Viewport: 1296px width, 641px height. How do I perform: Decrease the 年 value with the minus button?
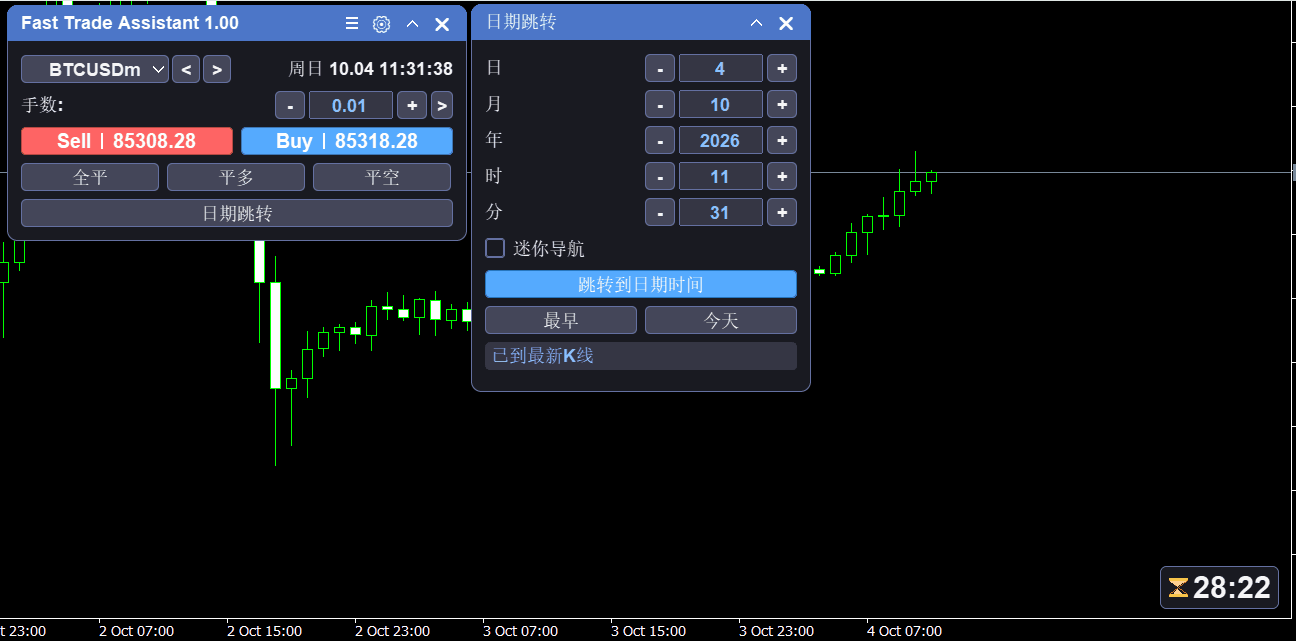660,140
